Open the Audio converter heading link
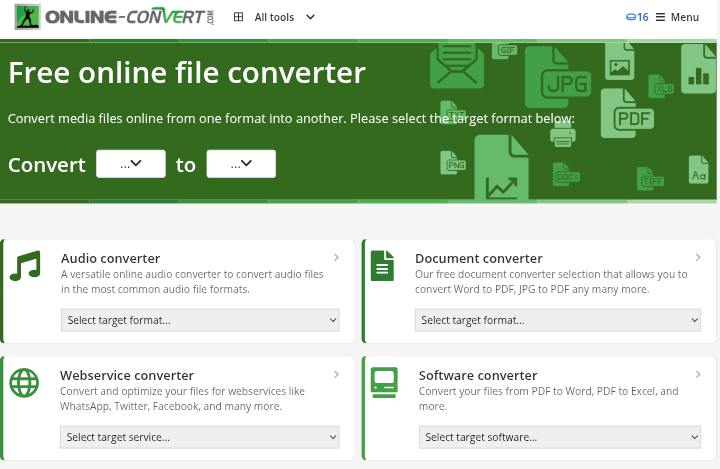The height and width of the screenshot is (469, 720). pyautogui.click(x=111, y=258)
